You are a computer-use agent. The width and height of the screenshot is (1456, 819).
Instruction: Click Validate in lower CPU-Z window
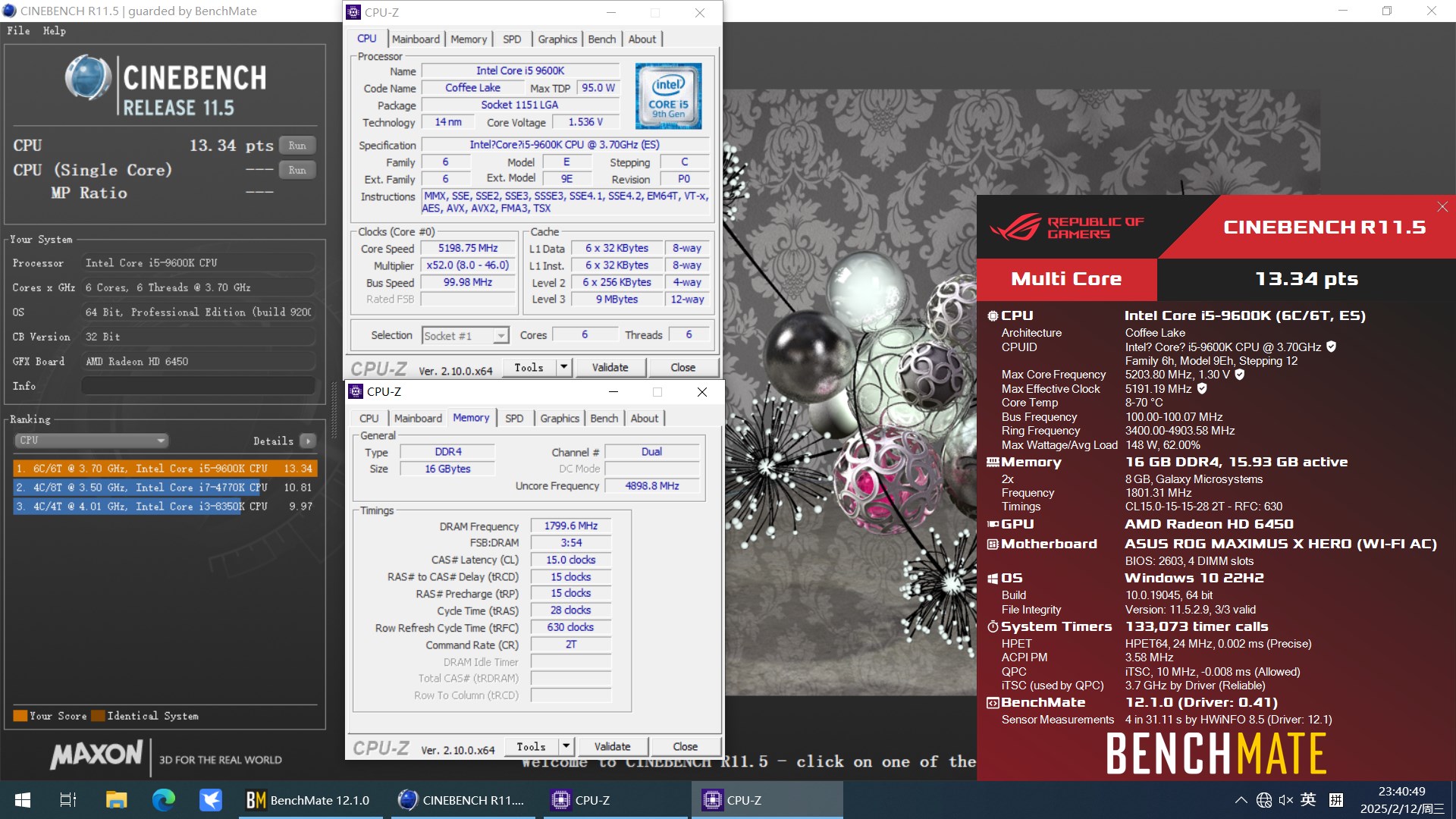pos(613,747)
